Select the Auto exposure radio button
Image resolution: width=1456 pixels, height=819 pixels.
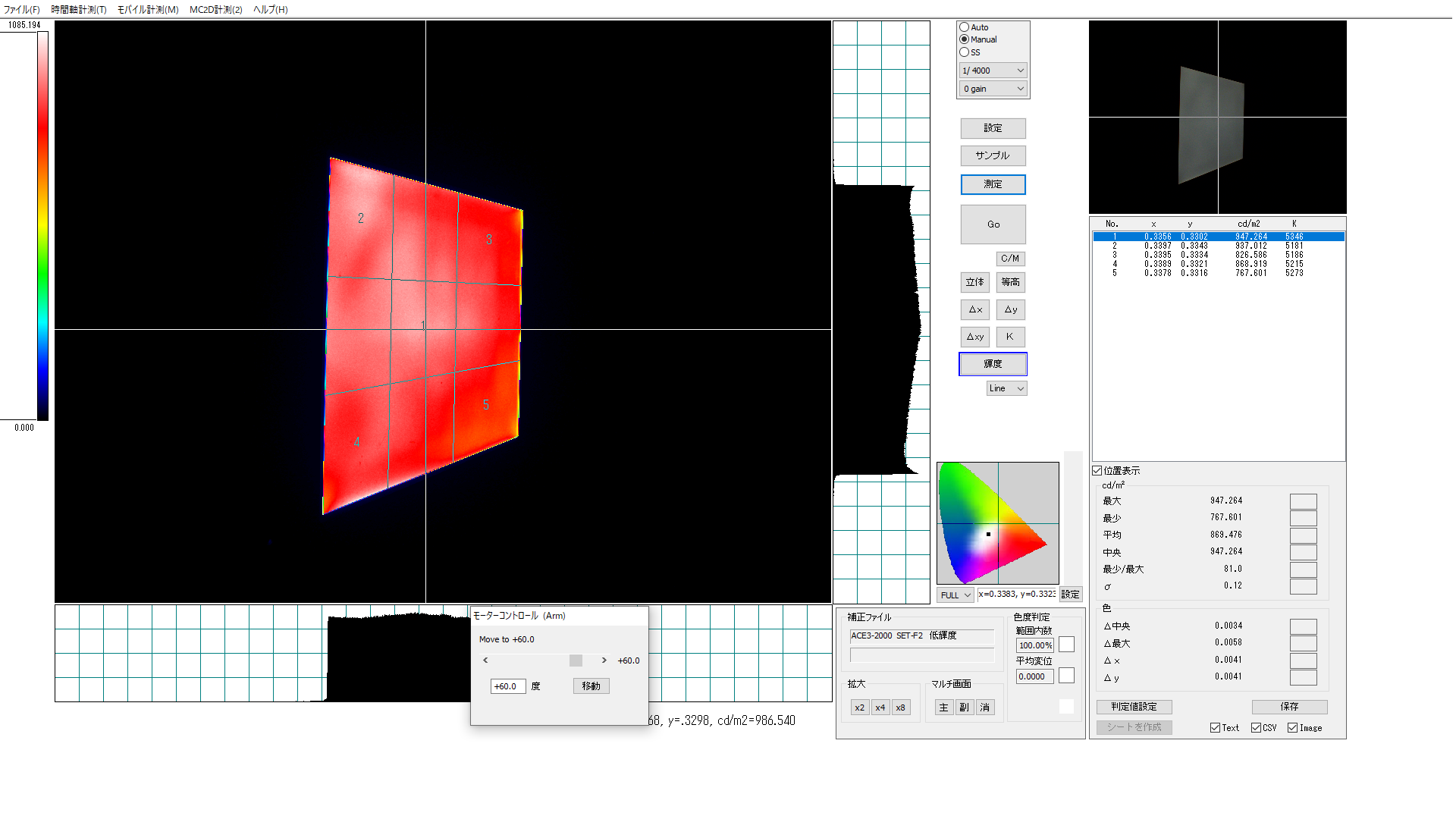965,27
